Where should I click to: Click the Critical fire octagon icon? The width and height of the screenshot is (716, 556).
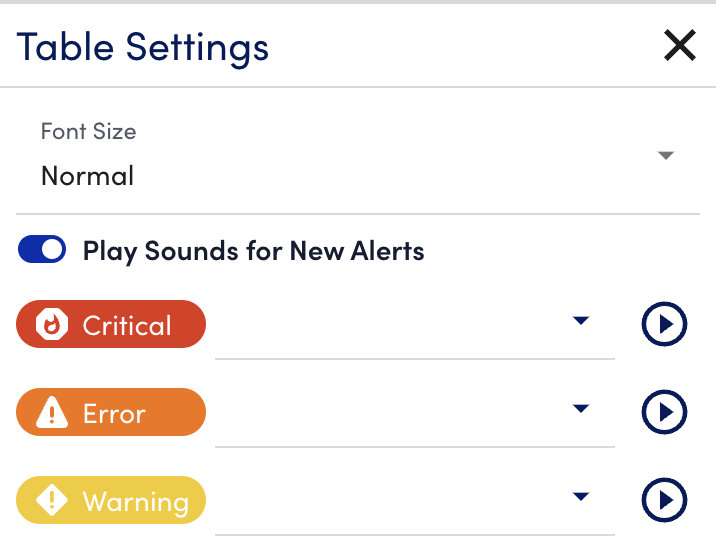click(x=52, y=324)
